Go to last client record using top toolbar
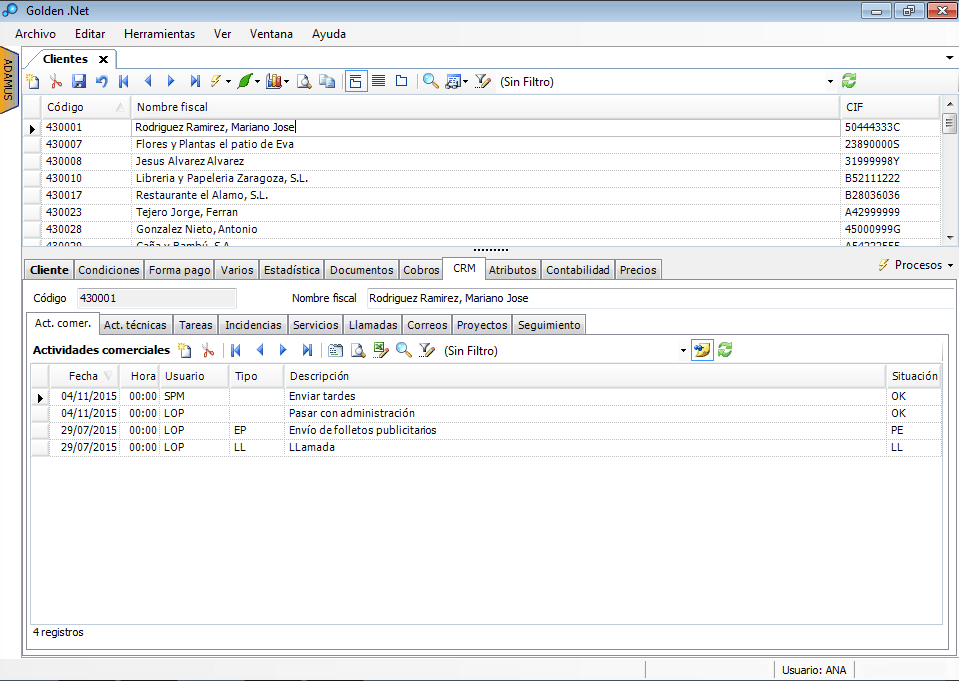 (x=195, y=82)
